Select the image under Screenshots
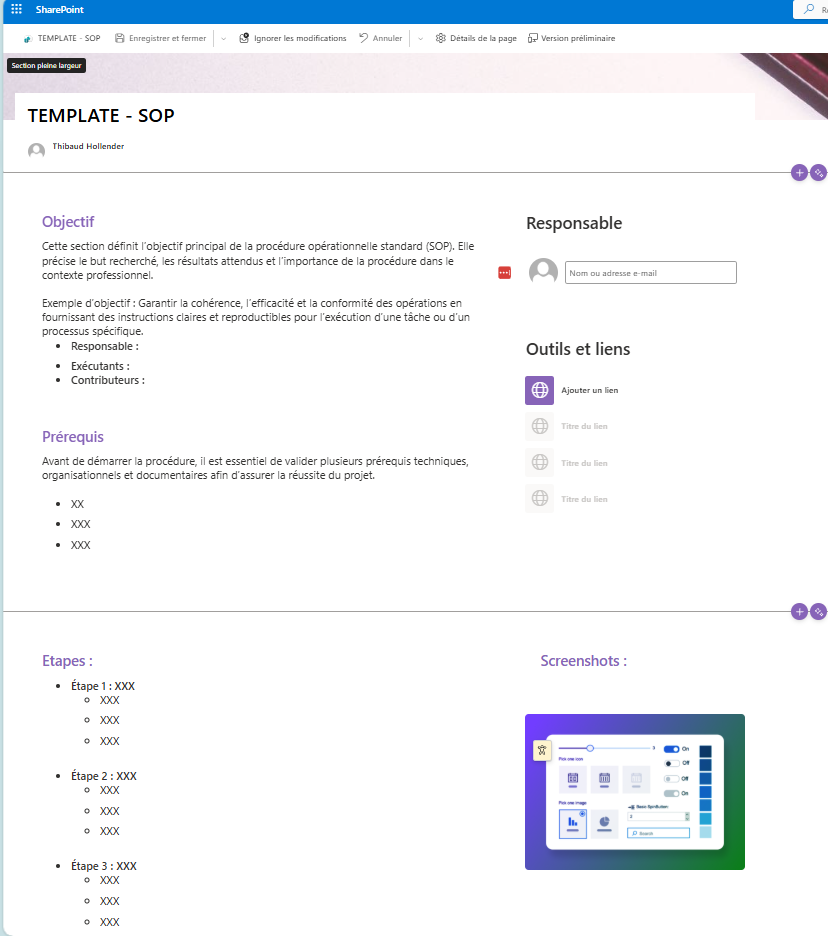 [x=634, y=791]
